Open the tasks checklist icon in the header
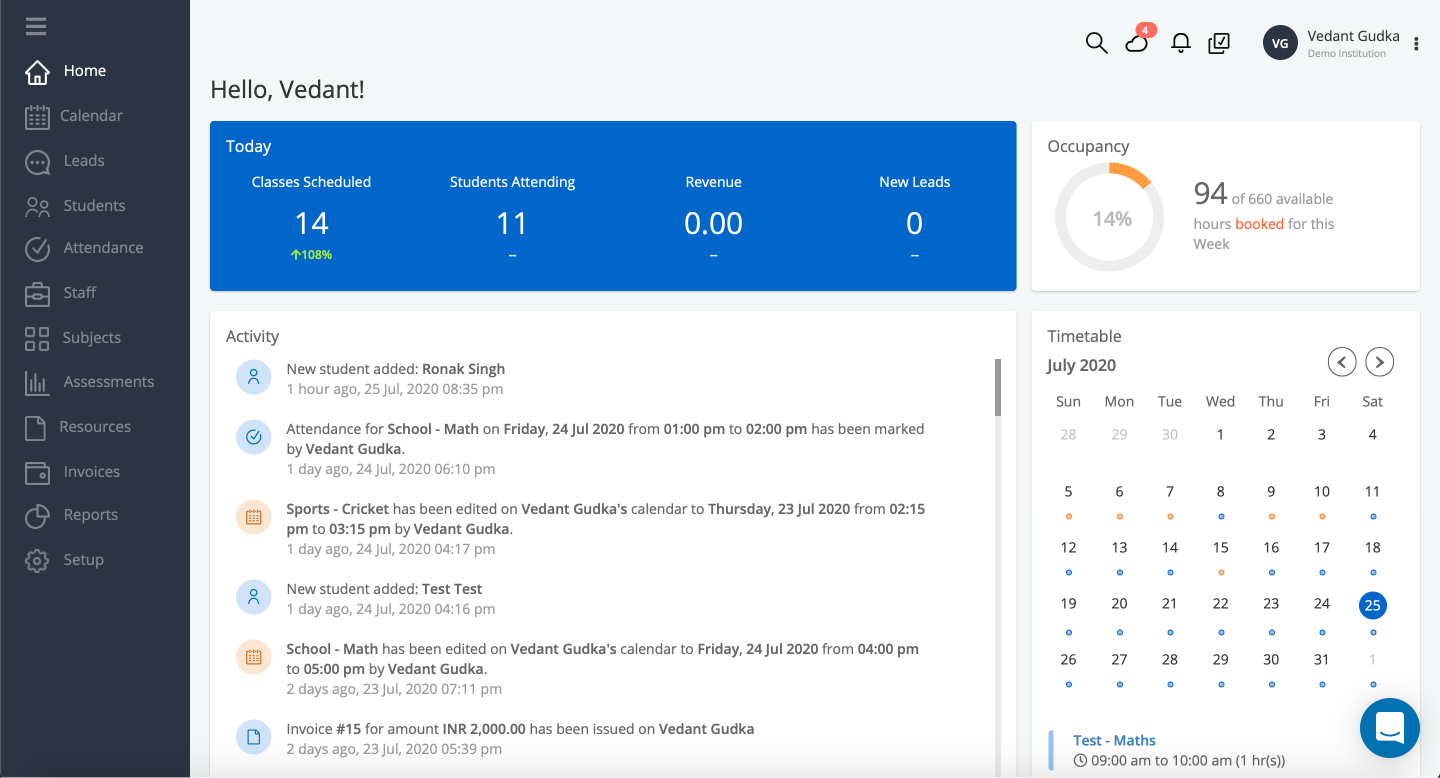This screenshot has width=1440, height=778. [x=1219, y=43]
